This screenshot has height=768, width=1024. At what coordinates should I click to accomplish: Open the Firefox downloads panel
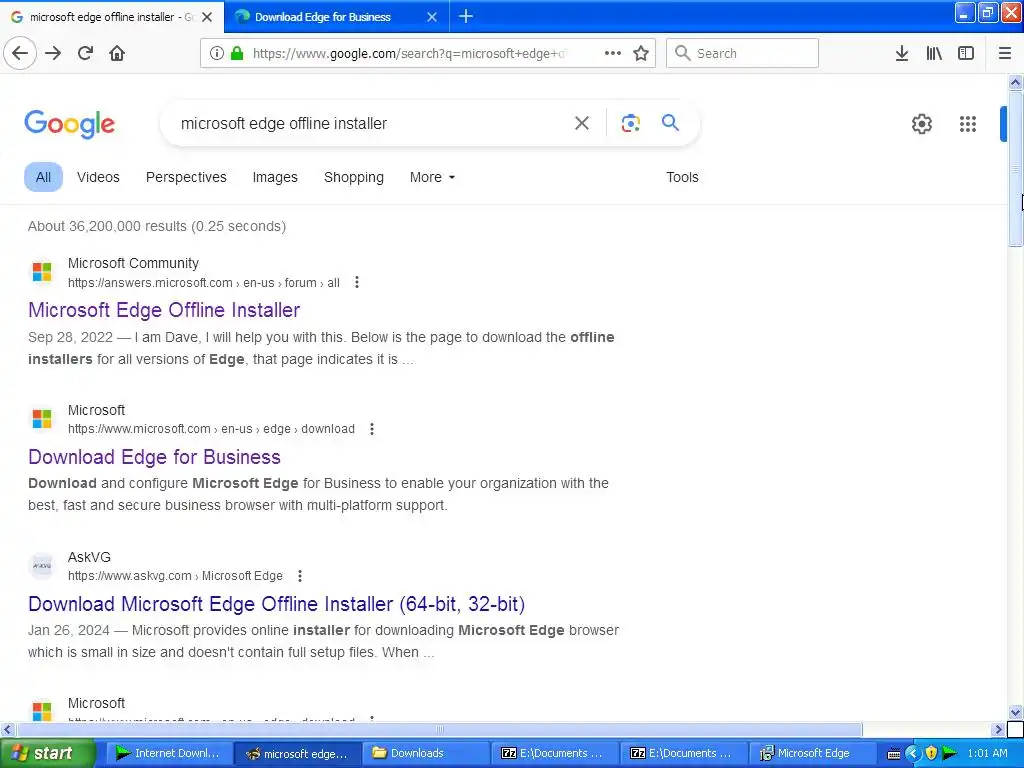[x=902, y=53]
